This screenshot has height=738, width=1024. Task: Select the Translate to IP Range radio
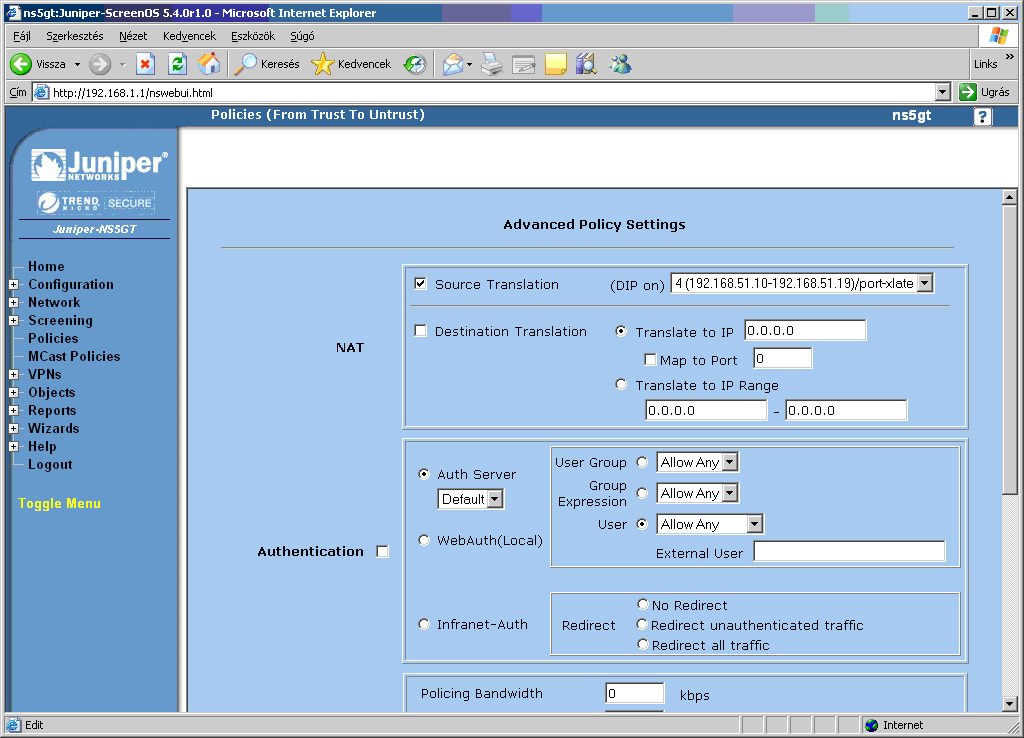[x=622, y=385]
